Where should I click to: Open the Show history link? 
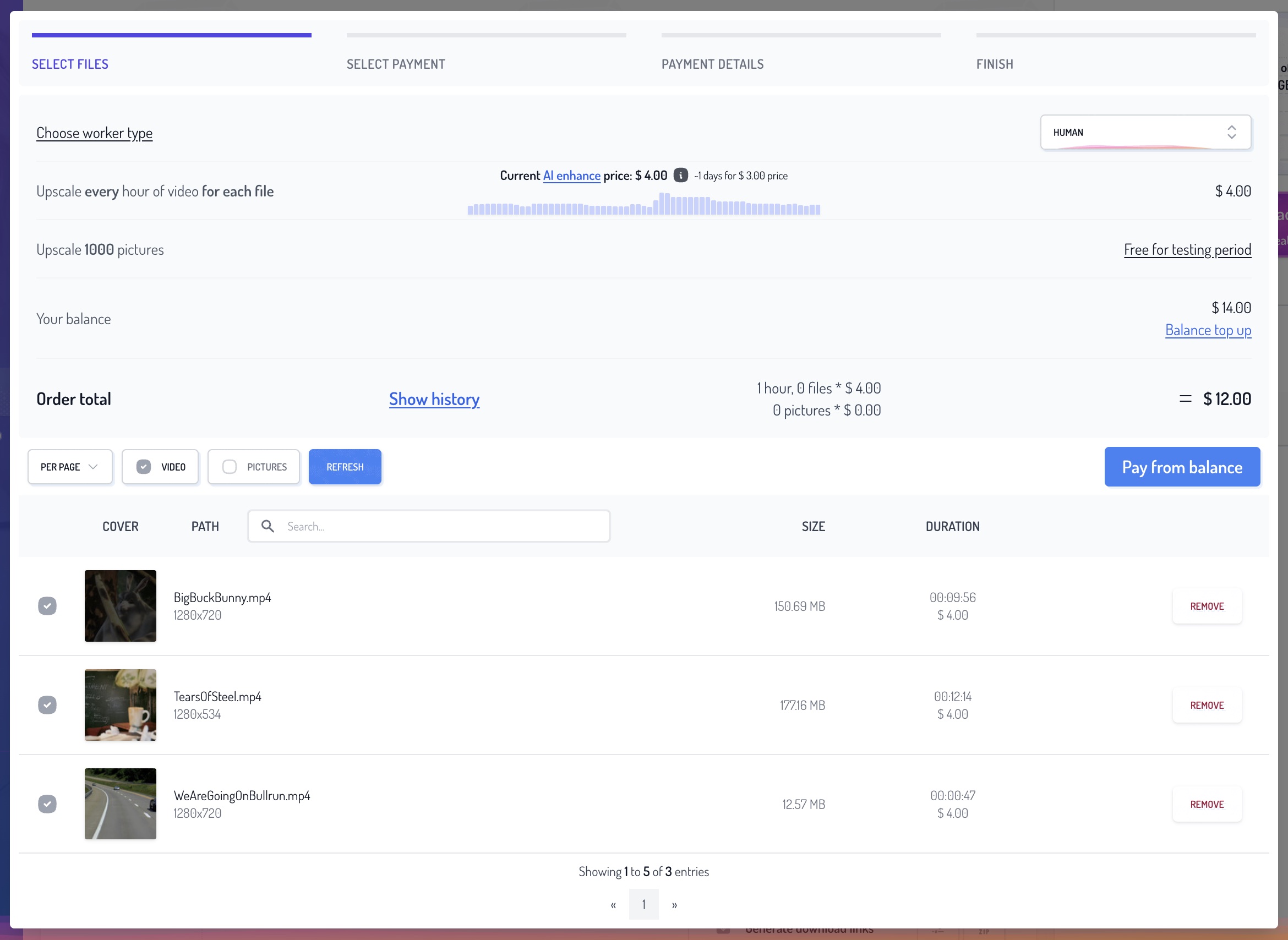click(x=434, y=399)
